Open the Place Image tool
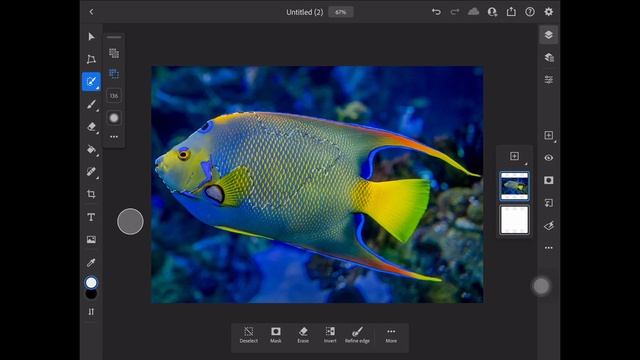The width and height of the screenshot is (640, 360). pyautogui.click(x=91, y=240)
